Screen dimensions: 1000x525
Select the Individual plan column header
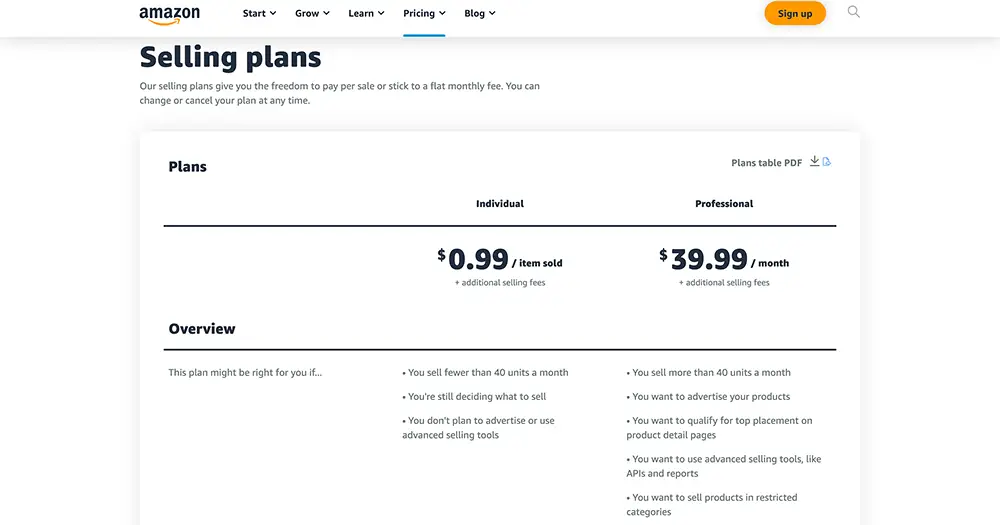[500, 204]
